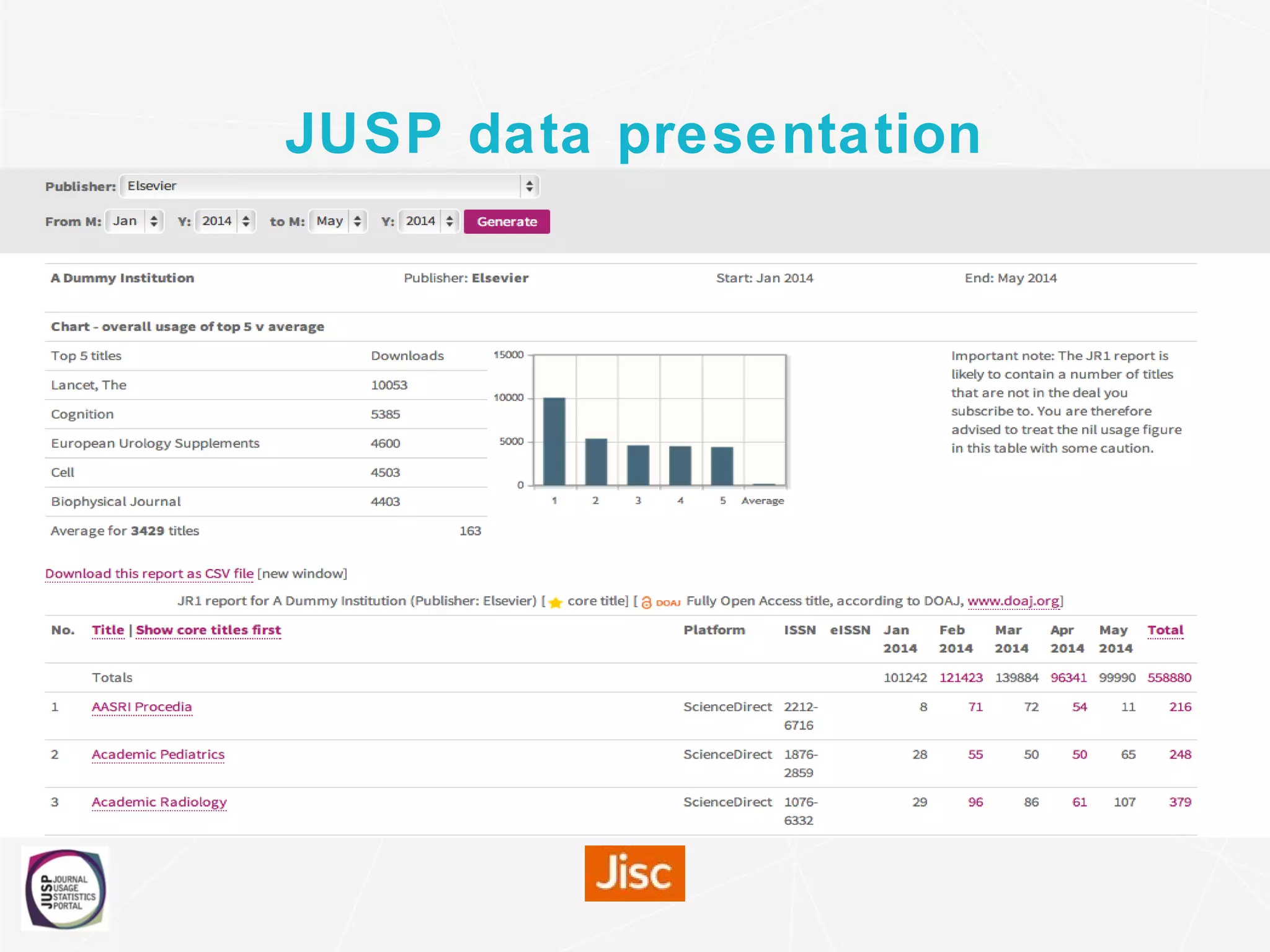This screenshot has height=952, width=1270.
Task: Open the AASRI Procedia title link
Action: (142, 707)
